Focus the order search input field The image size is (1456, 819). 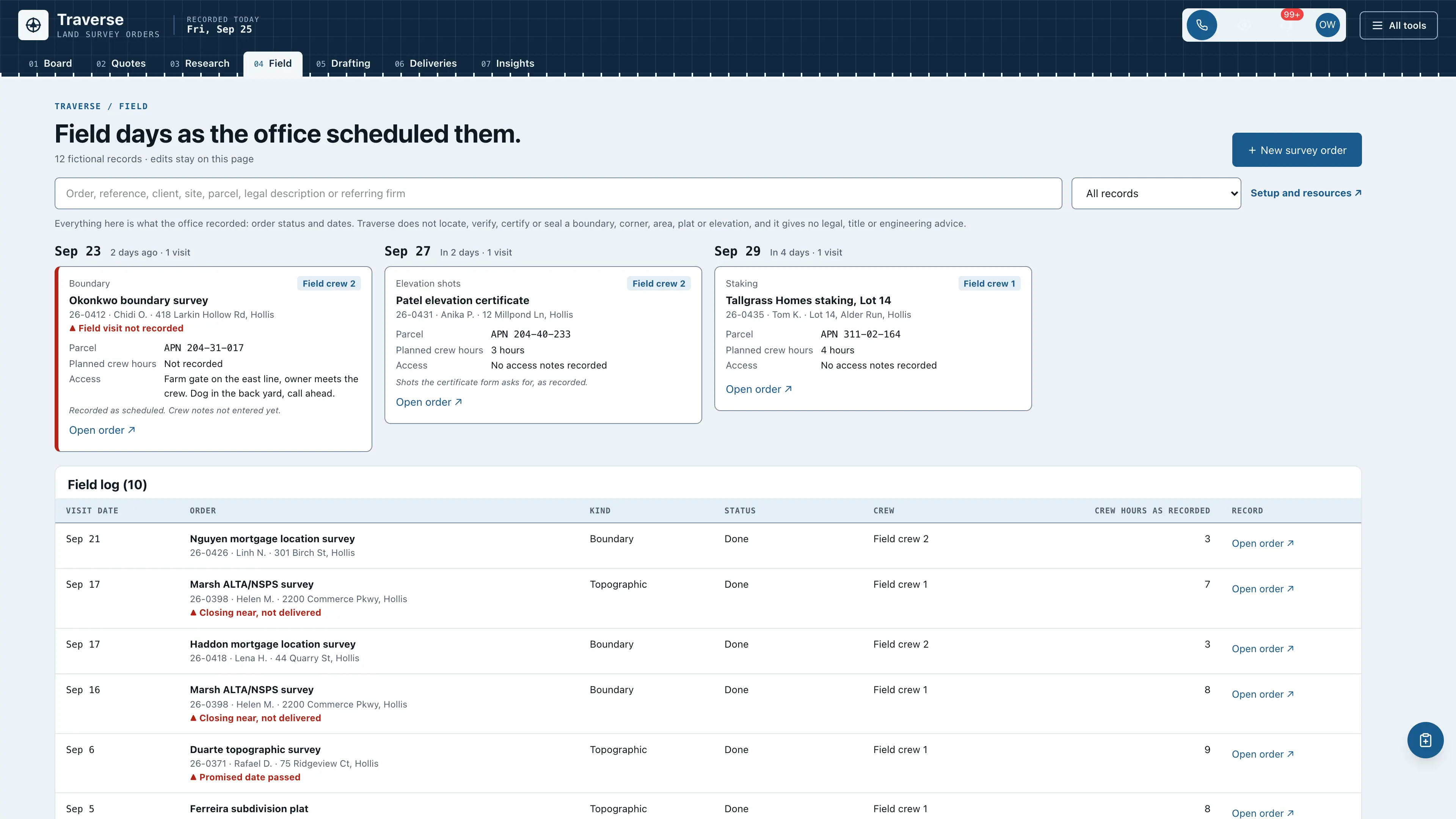click(x=558, y=193)
